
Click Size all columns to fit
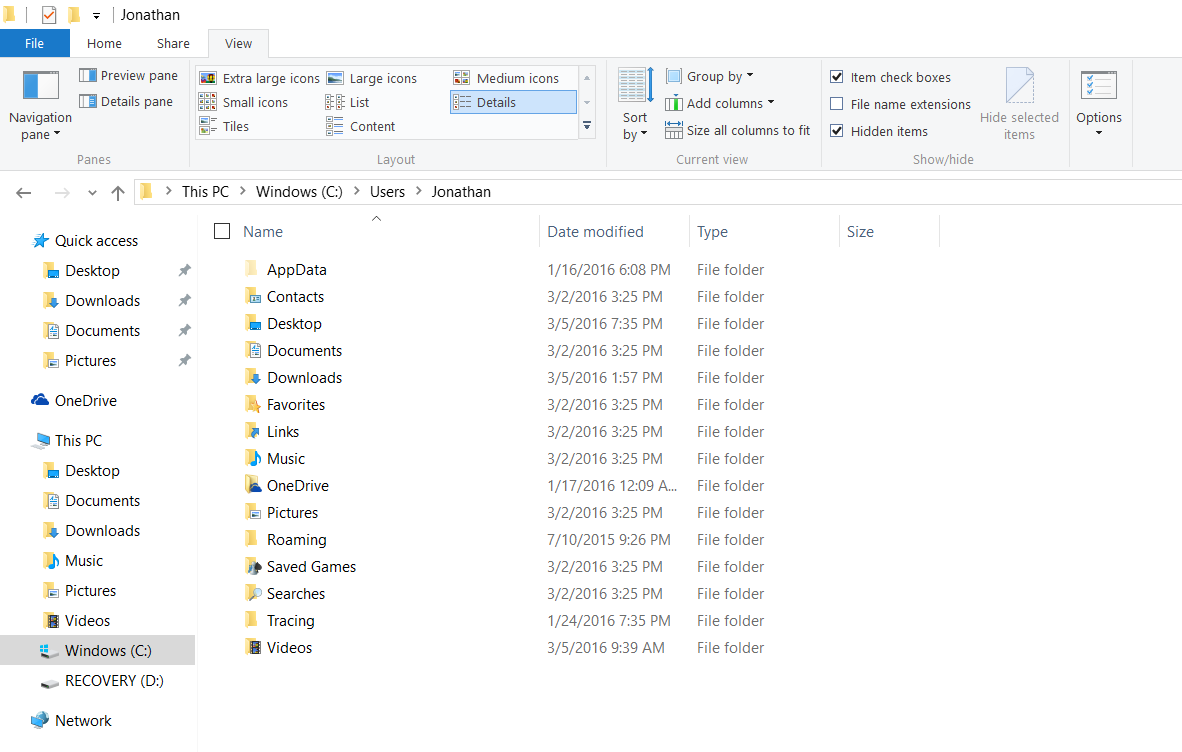pos(737,130)
